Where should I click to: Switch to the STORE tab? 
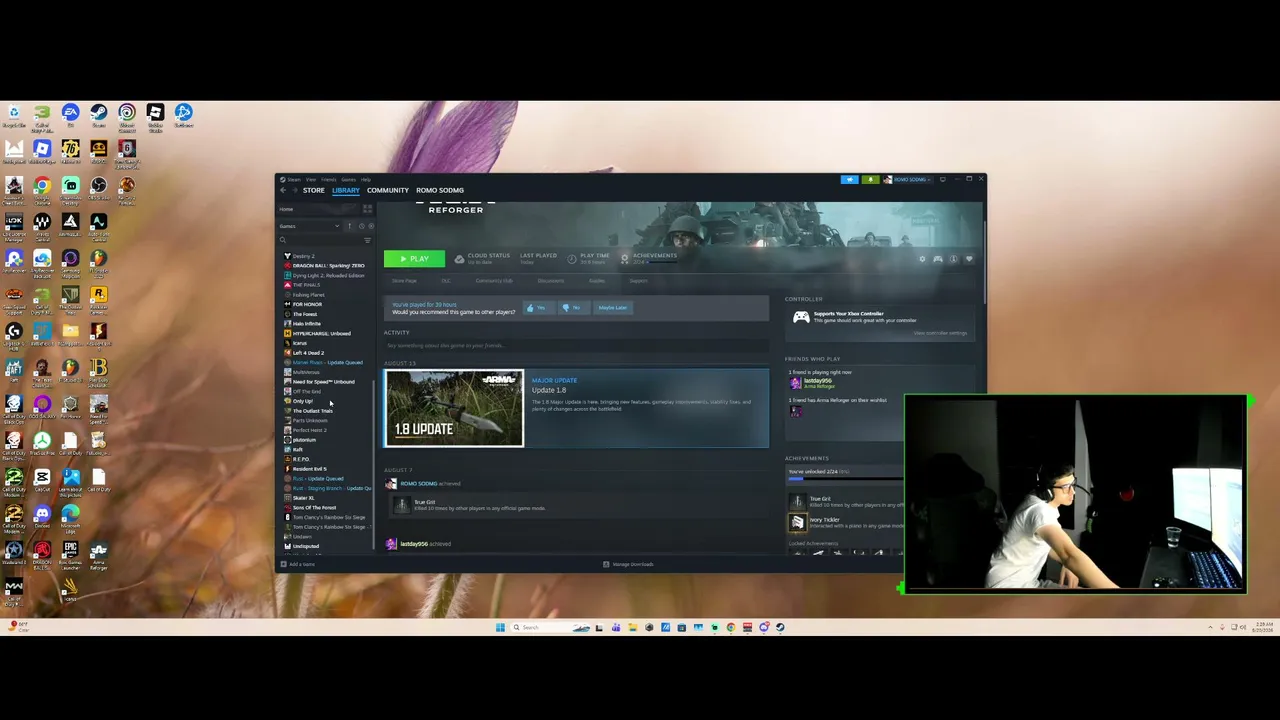click(314, 190)
